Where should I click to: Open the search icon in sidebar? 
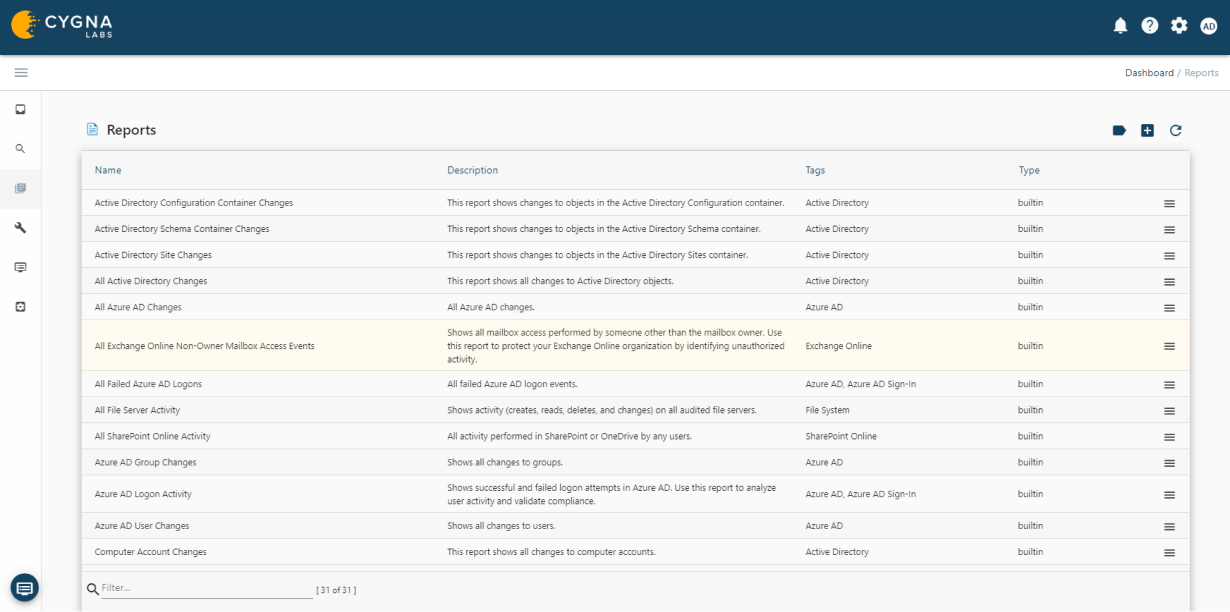[x=20, y=149]
